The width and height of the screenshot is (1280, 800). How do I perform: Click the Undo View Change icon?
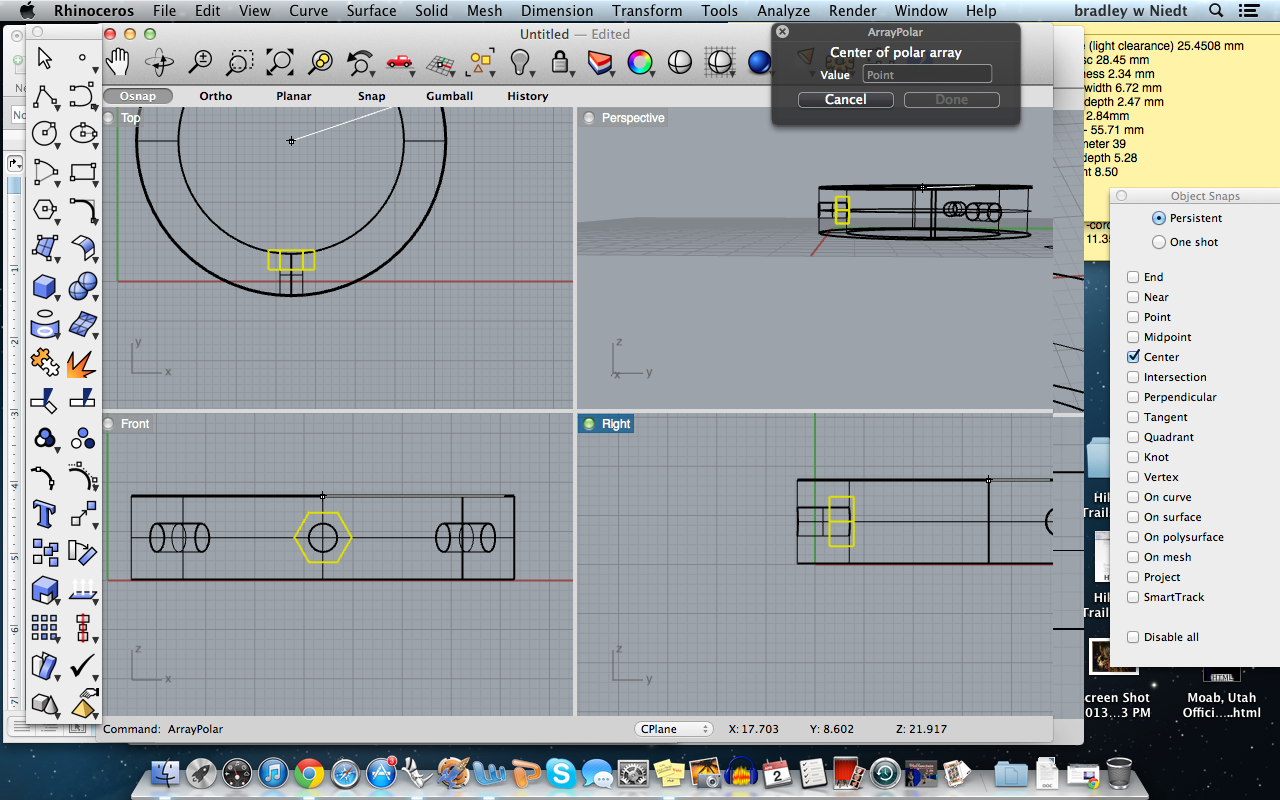pyautogui.click(x=359, y=62)
